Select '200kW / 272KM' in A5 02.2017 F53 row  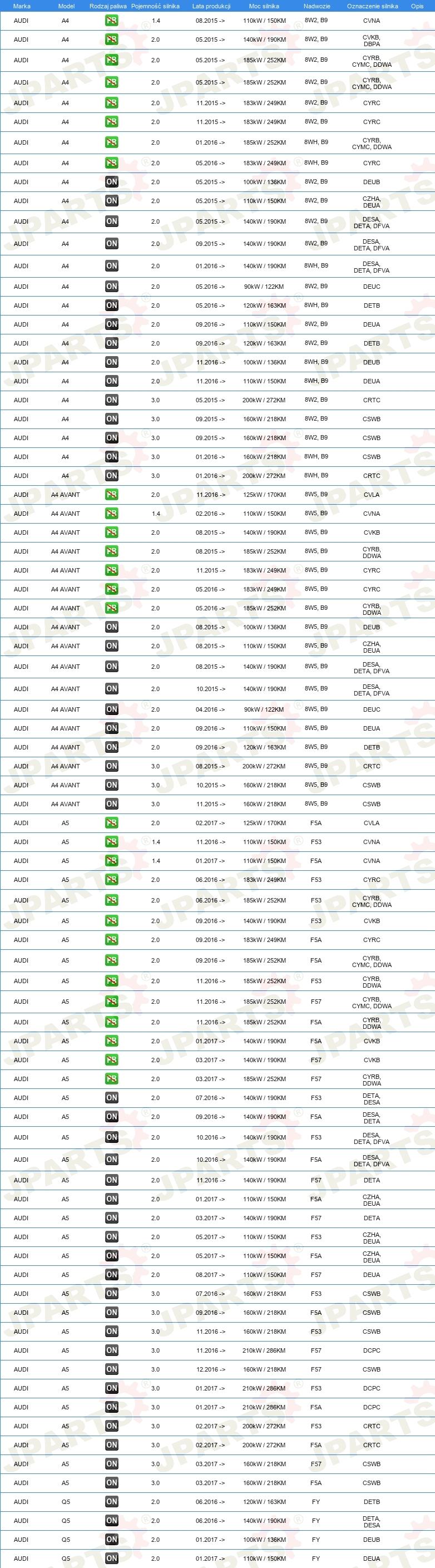pyautogui.click(x=264, y=1426)
